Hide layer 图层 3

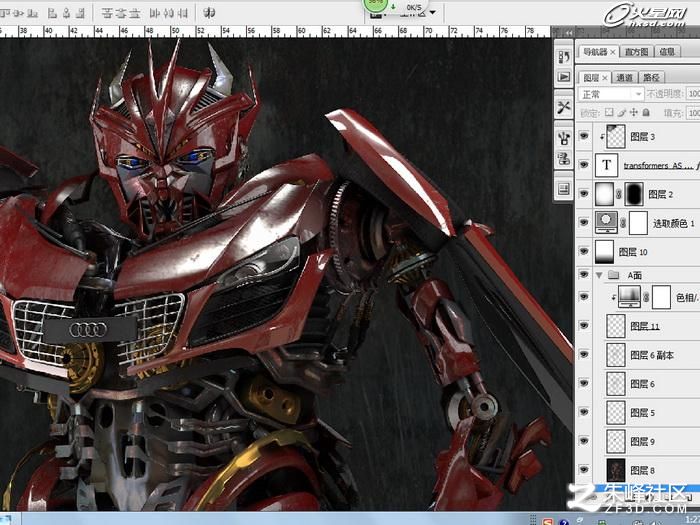pyautogui.click(x=584, y=136)
